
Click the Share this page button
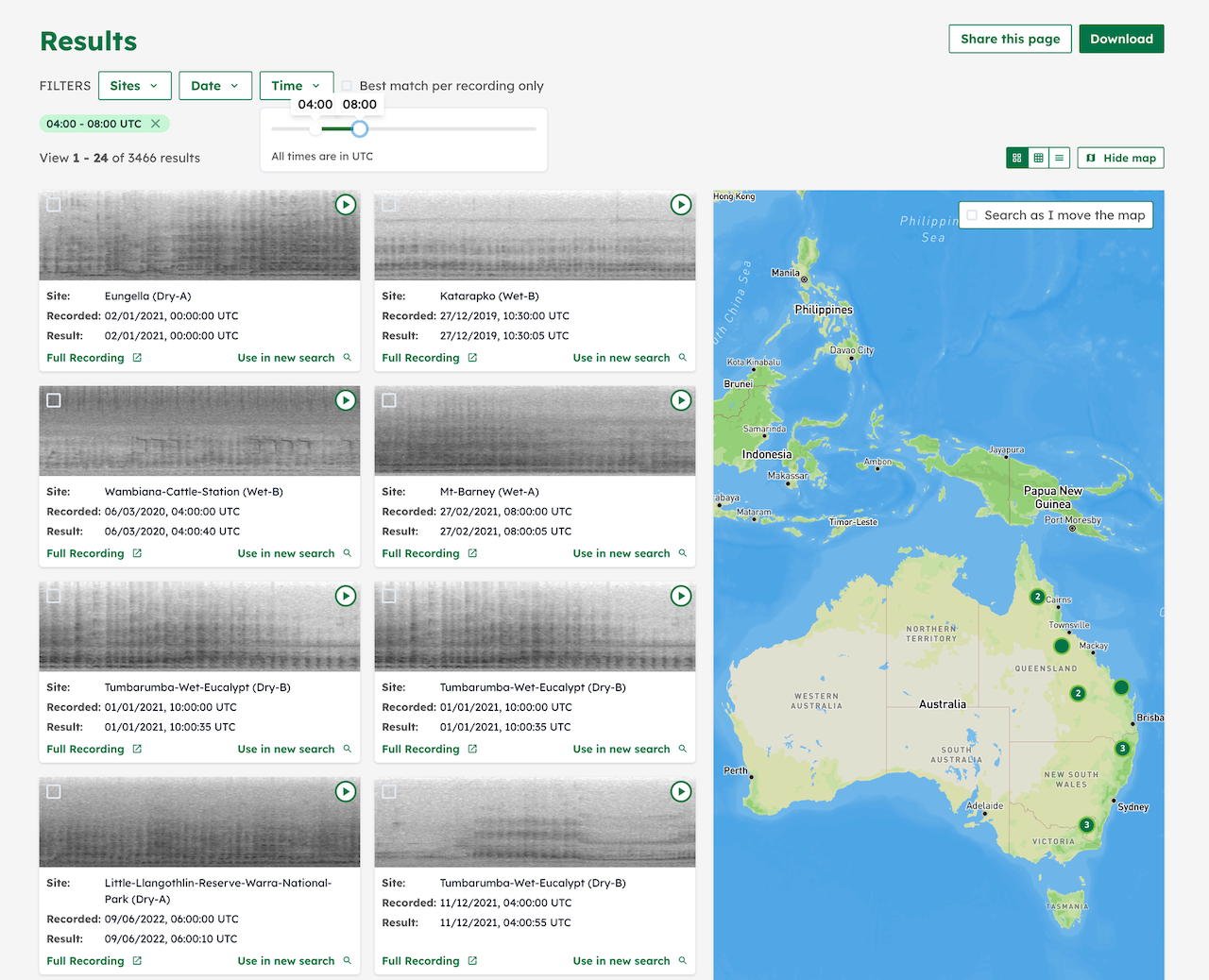pyautogui.click(x=1010, y=39)
